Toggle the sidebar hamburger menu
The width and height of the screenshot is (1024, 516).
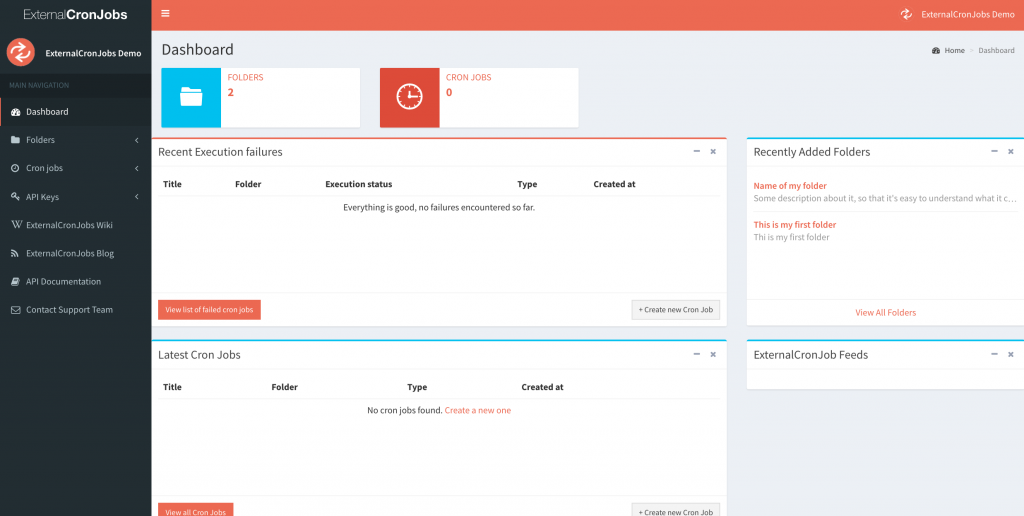(165, 14)
